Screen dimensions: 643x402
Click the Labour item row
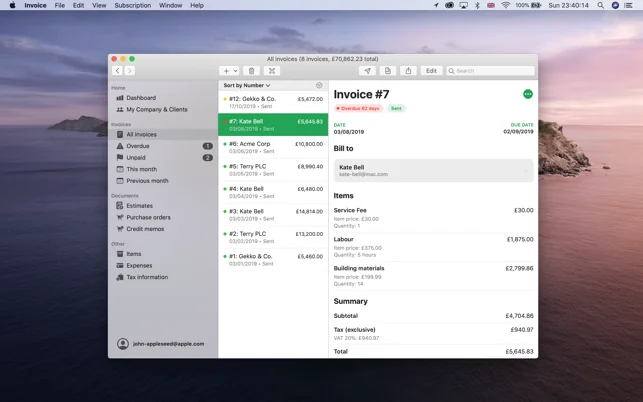433,247
